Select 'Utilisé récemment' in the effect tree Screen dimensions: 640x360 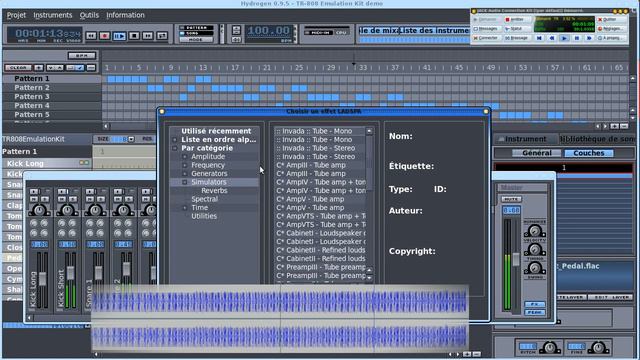tap(216, 131)
